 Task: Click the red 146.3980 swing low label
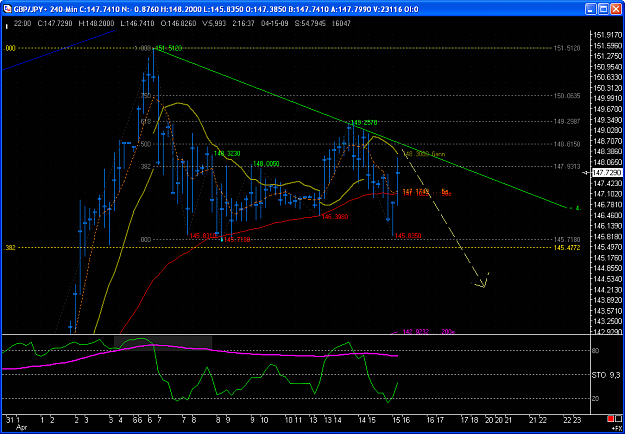coord(336,217)
